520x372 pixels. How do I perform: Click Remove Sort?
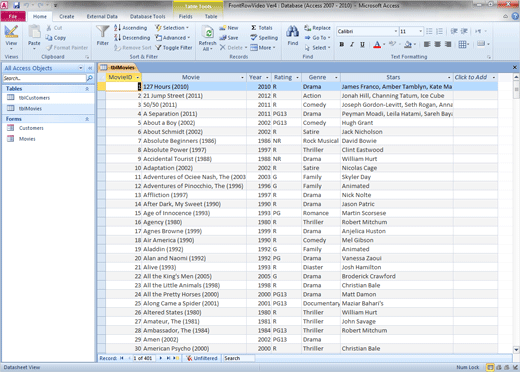(133, 48)
